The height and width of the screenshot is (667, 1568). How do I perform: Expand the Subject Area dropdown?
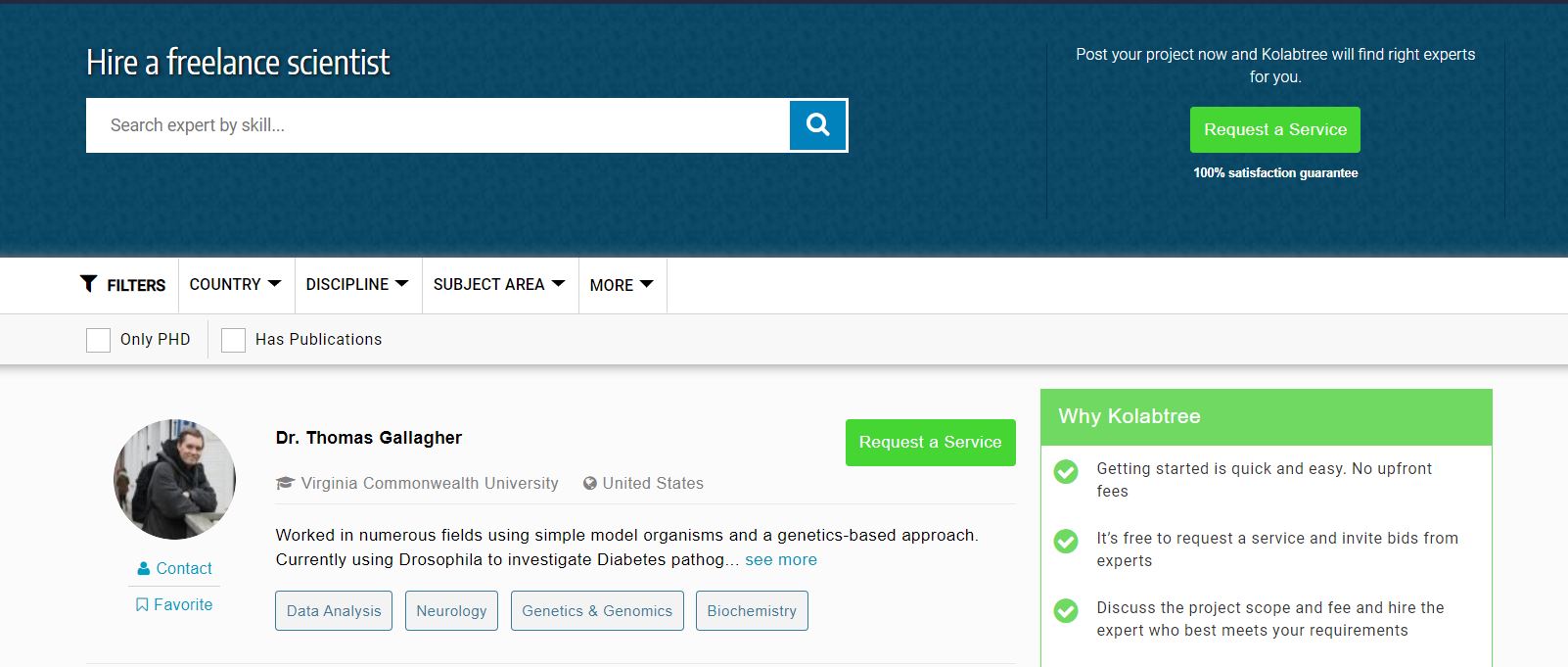tap(499, 284)
